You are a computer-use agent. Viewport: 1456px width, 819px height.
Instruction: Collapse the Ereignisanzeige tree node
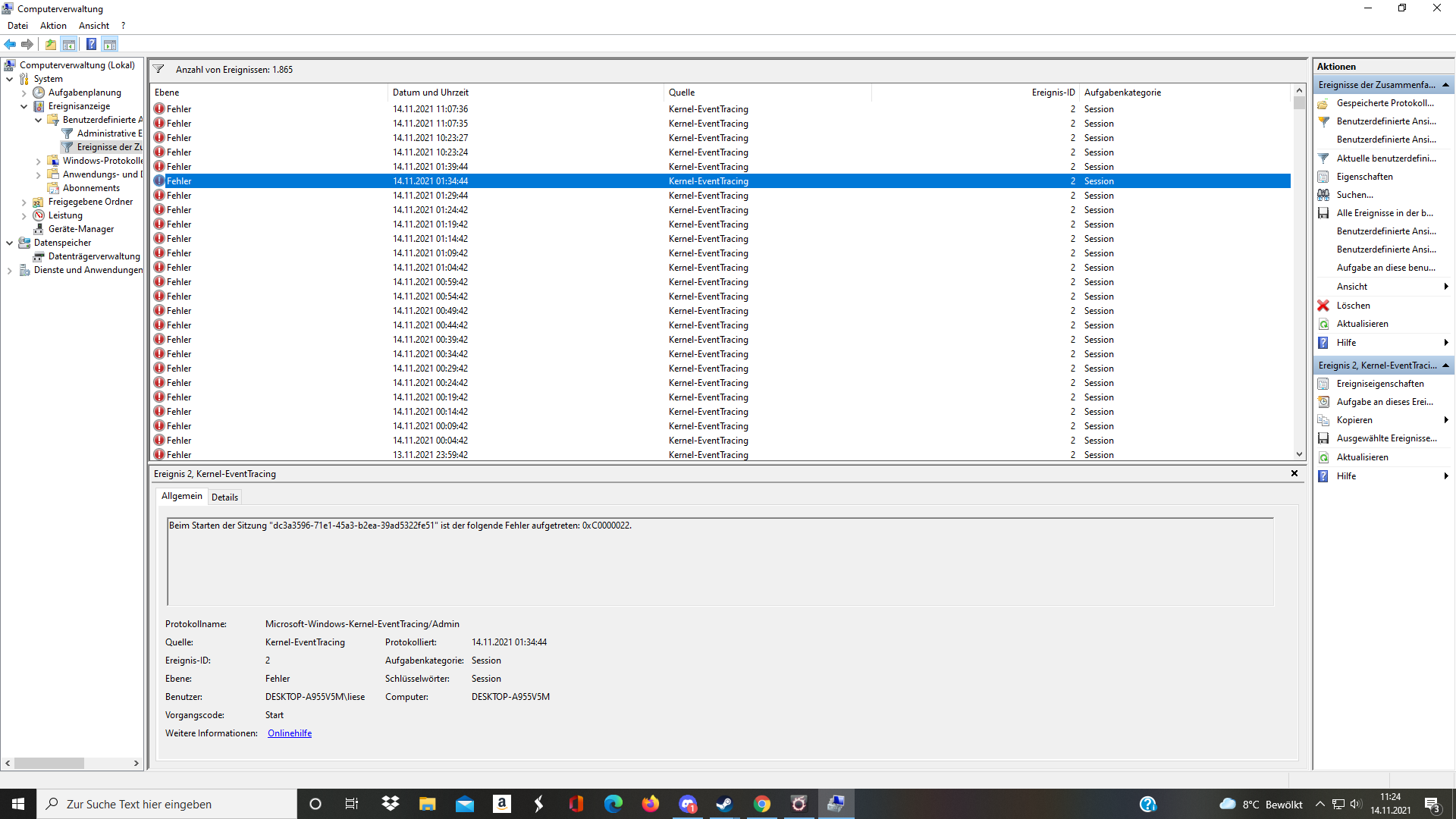(24, 106)
